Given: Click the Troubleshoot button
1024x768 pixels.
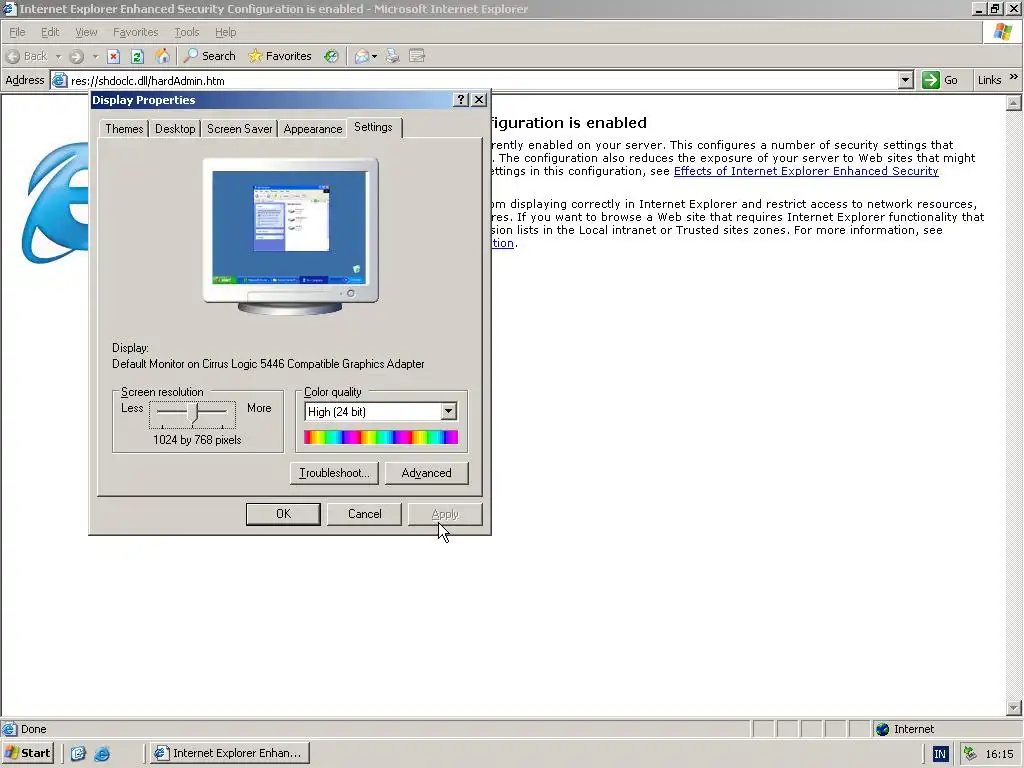Looking at the screenshot, I should point(334,473).
